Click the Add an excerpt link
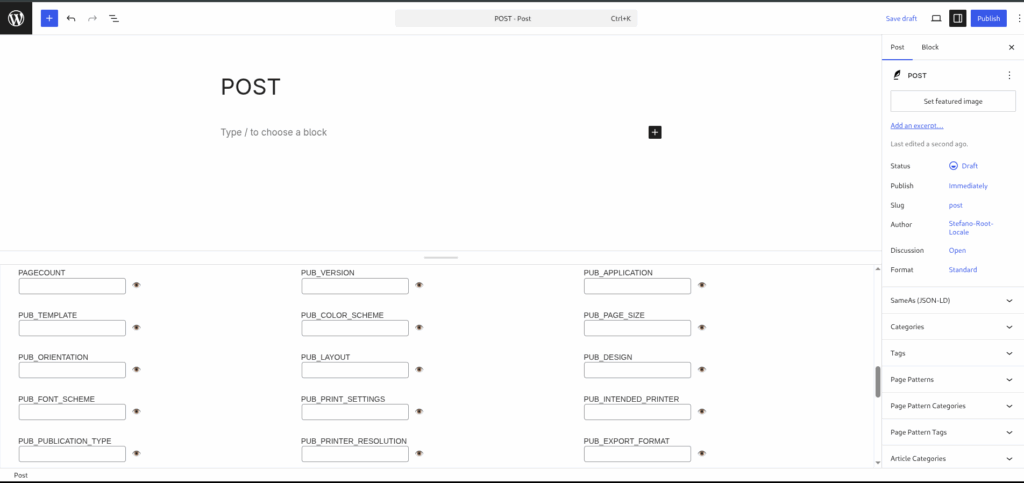The image size is (1024, 483). tap(916, 125)
